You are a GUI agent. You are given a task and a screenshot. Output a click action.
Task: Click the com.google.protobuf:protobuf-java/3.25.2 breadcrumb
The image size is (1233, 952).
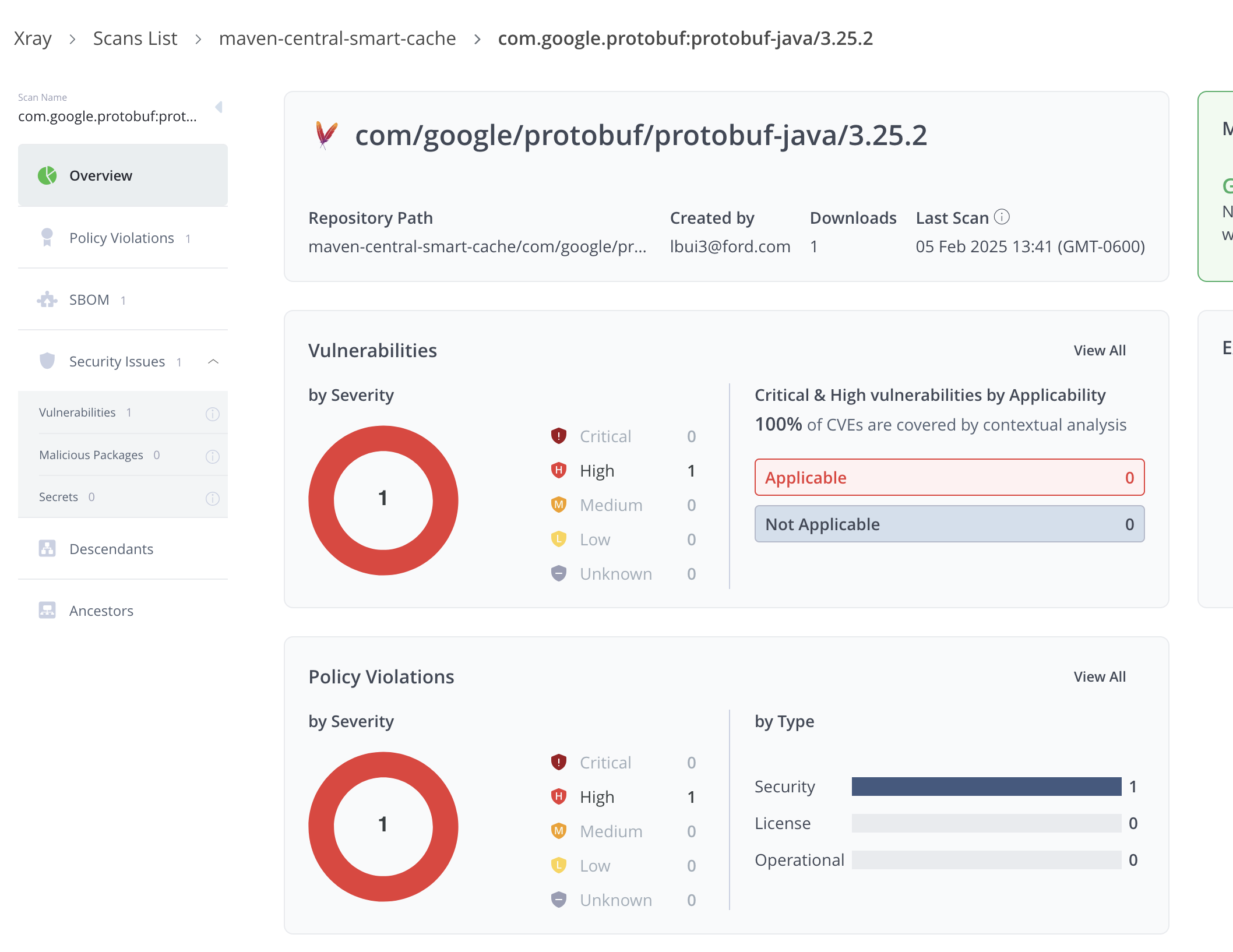(x=685, y=38)
